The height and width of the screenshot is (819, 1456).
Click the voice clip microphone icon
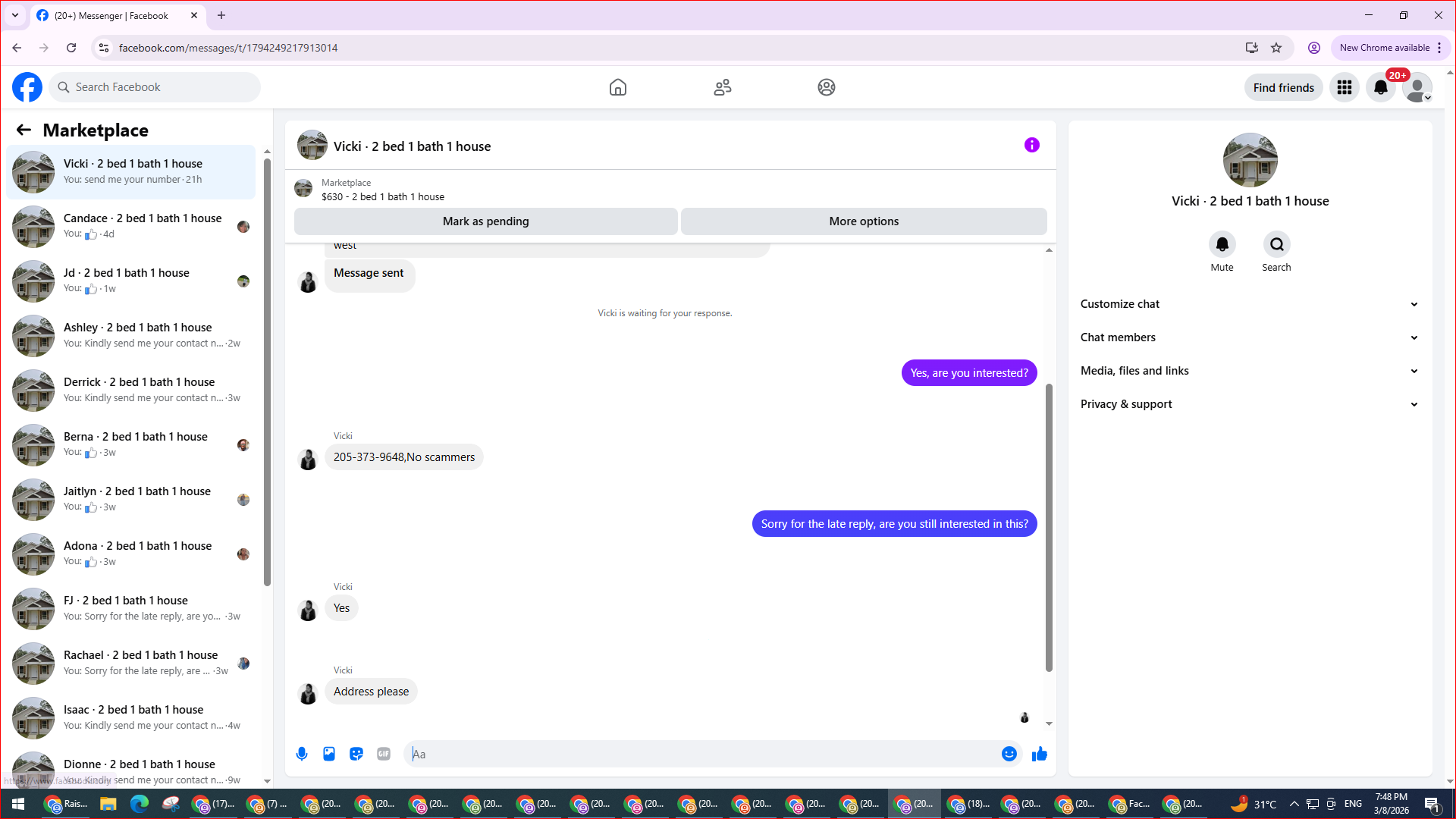302,754
